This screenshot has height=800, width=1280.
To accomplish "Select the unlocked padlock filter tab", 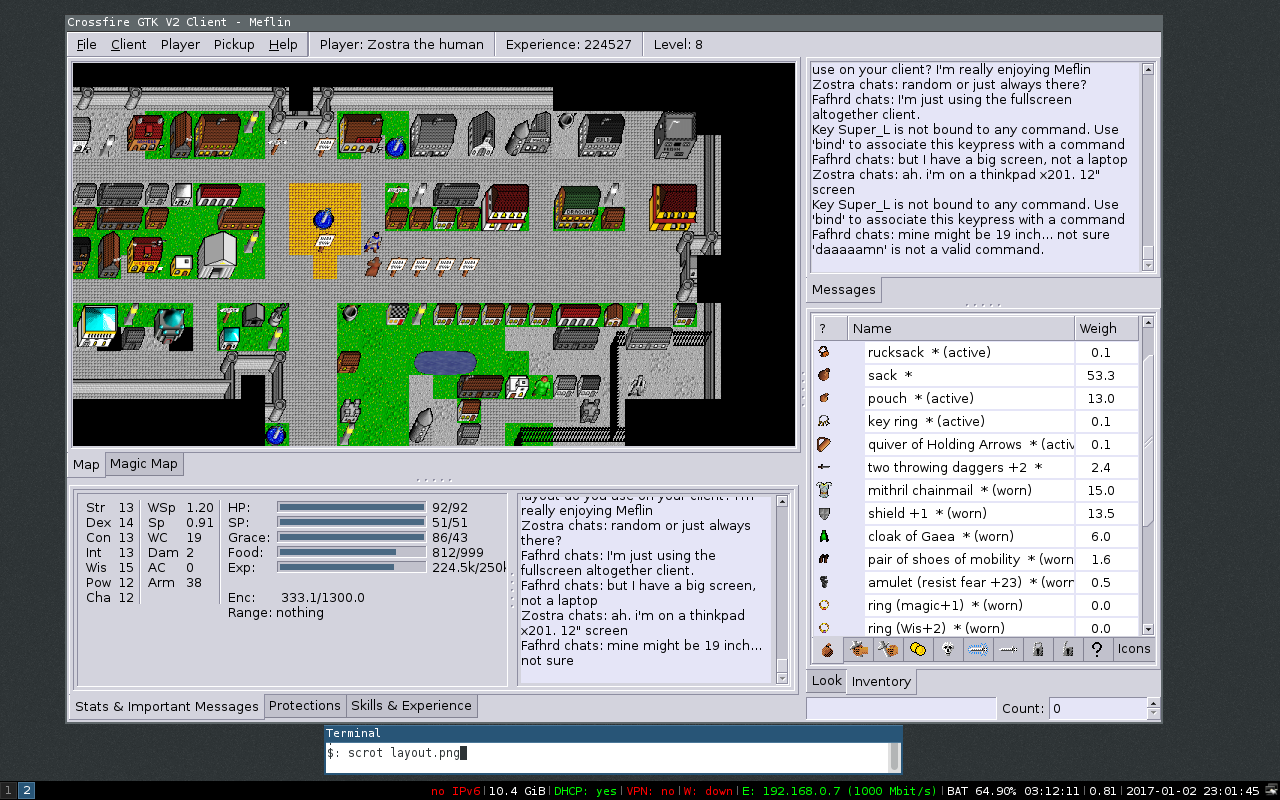I will pos(1068,649).
